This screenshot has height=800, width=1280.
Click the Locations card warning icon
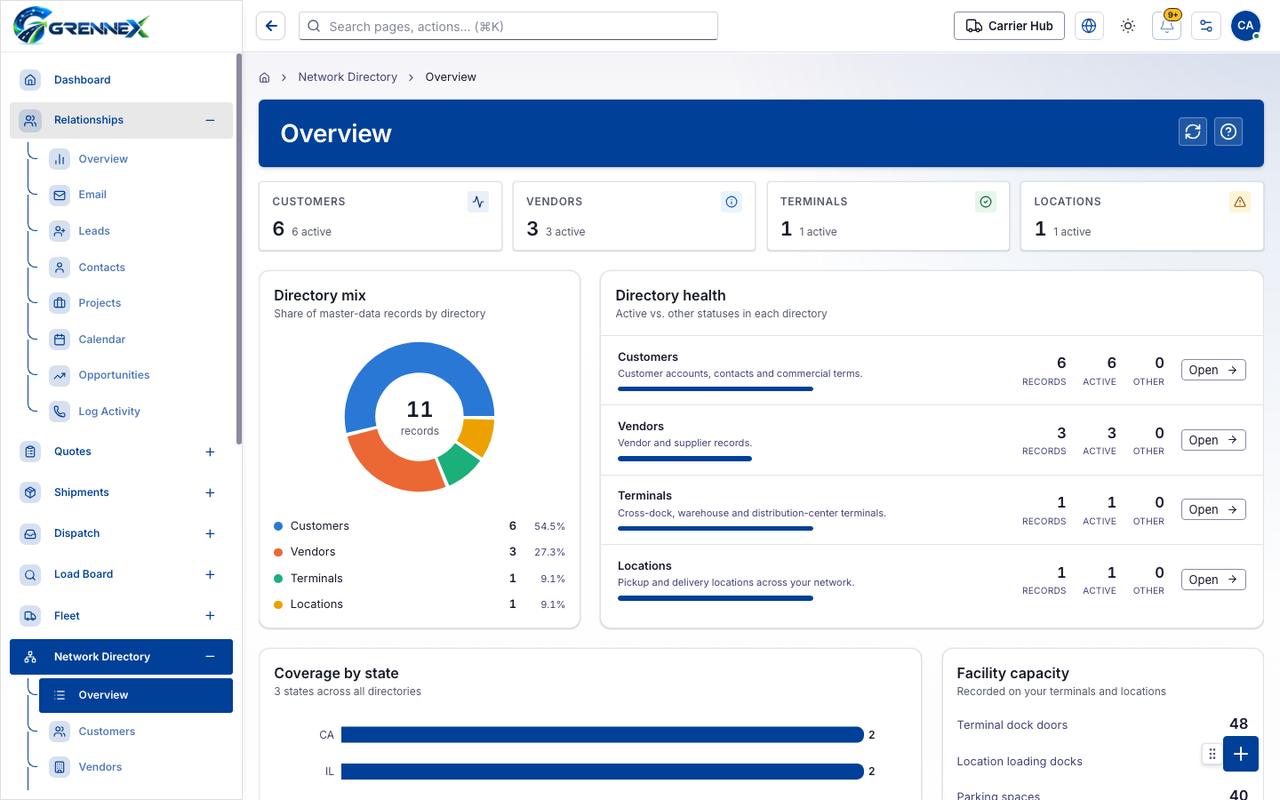coord(1240,202)
